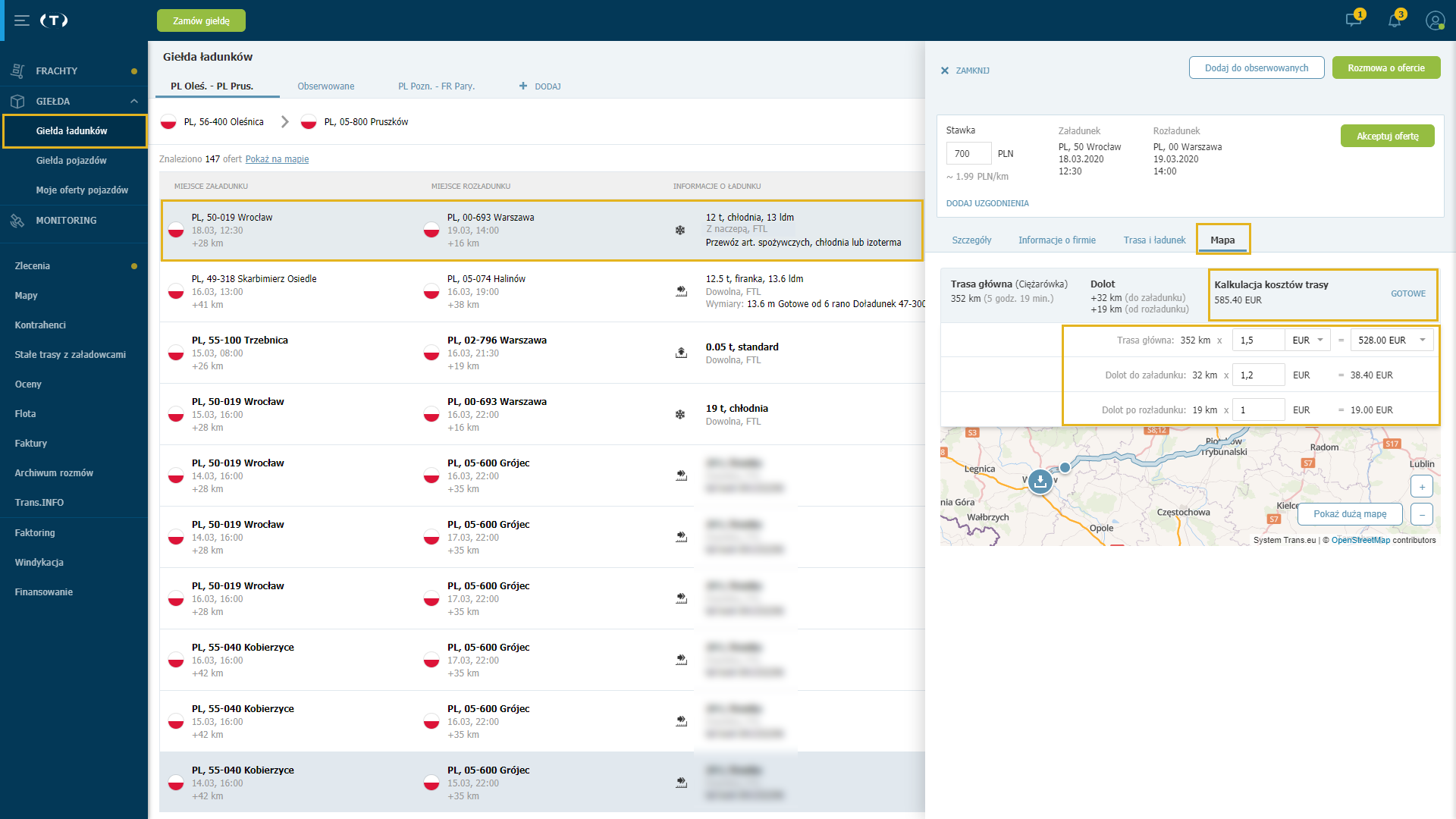Click the plus icon beside Dodaj
Image resolution: width=1456 pixels, height=819 pixels.
(523, 86)
